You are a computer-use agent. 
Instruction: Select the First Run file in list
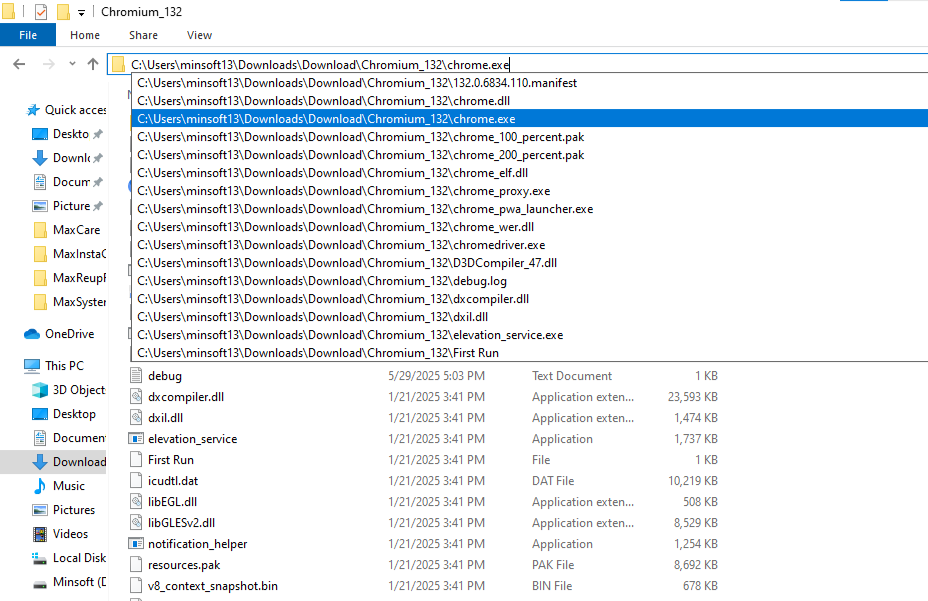[x=170, y=459]
